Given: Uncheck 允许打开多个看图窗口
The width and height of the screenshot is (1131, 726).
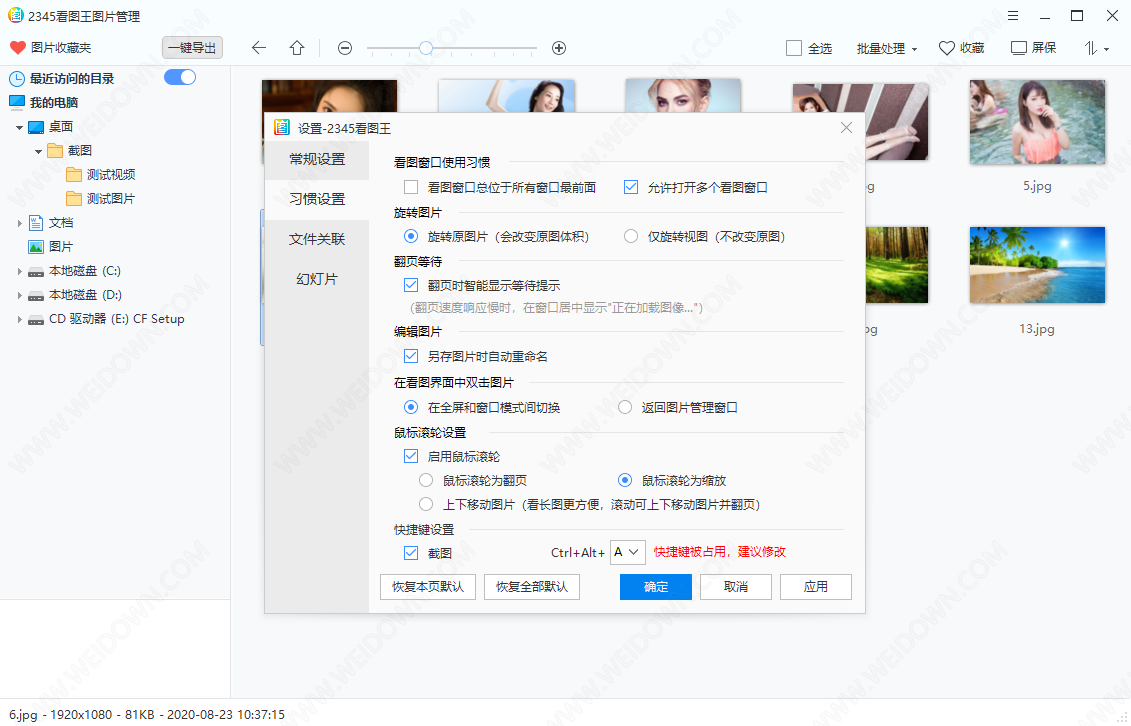Looking at the screenshot, I should point(631,187).
